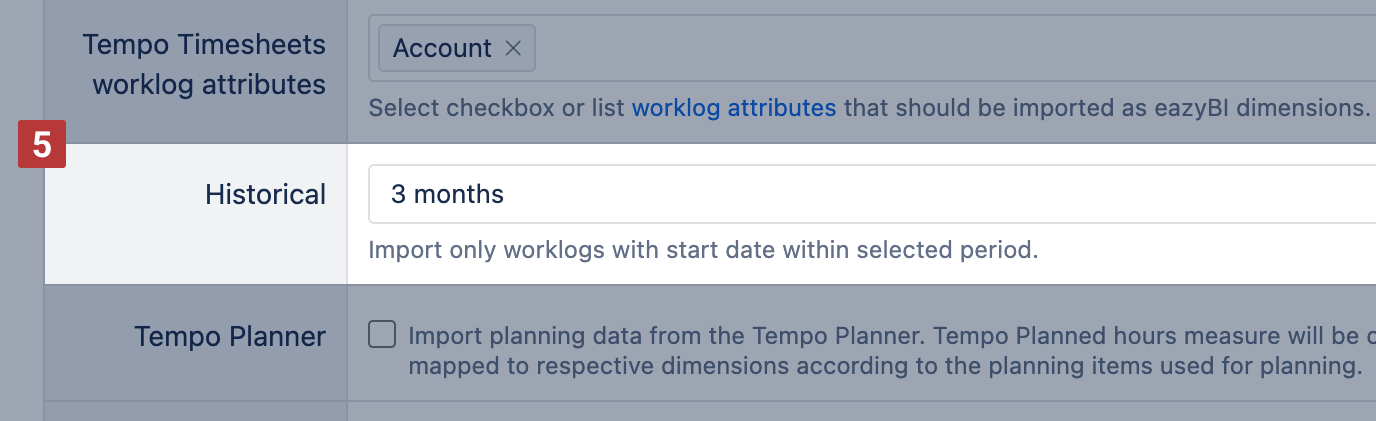Click the red step 5 badge

point(42,145)
